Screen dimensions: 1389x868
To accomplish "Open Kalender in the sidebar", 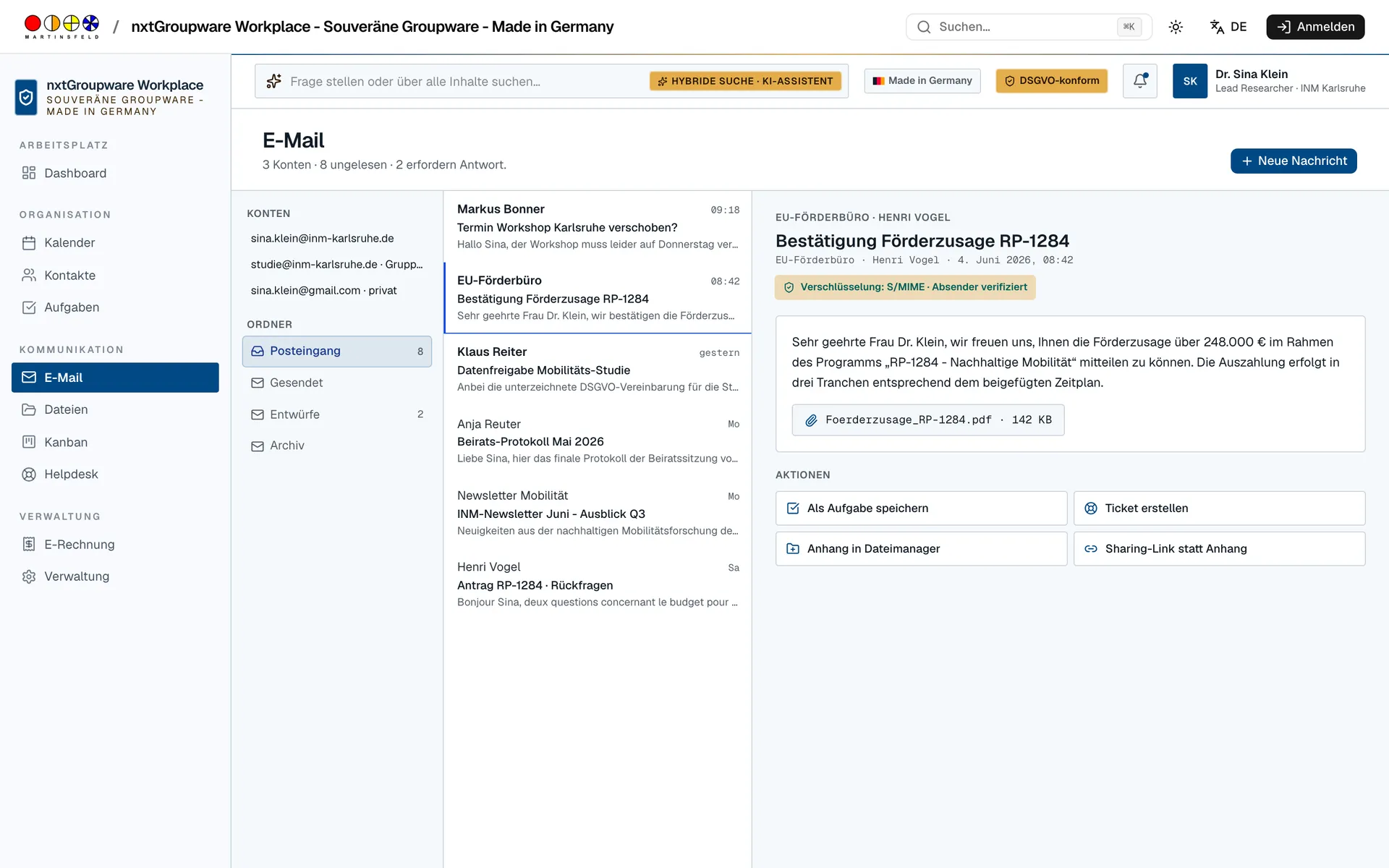I will click(x=115, y=242).
